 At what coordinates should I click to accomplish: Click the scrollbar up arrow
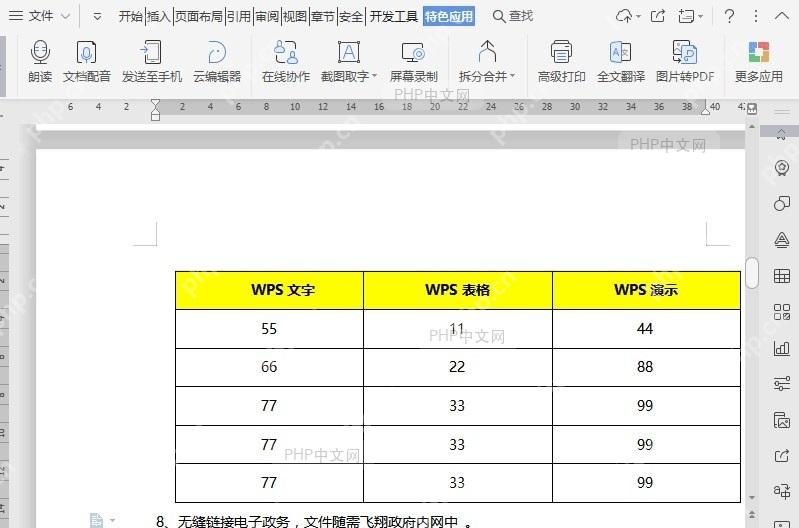752,126
